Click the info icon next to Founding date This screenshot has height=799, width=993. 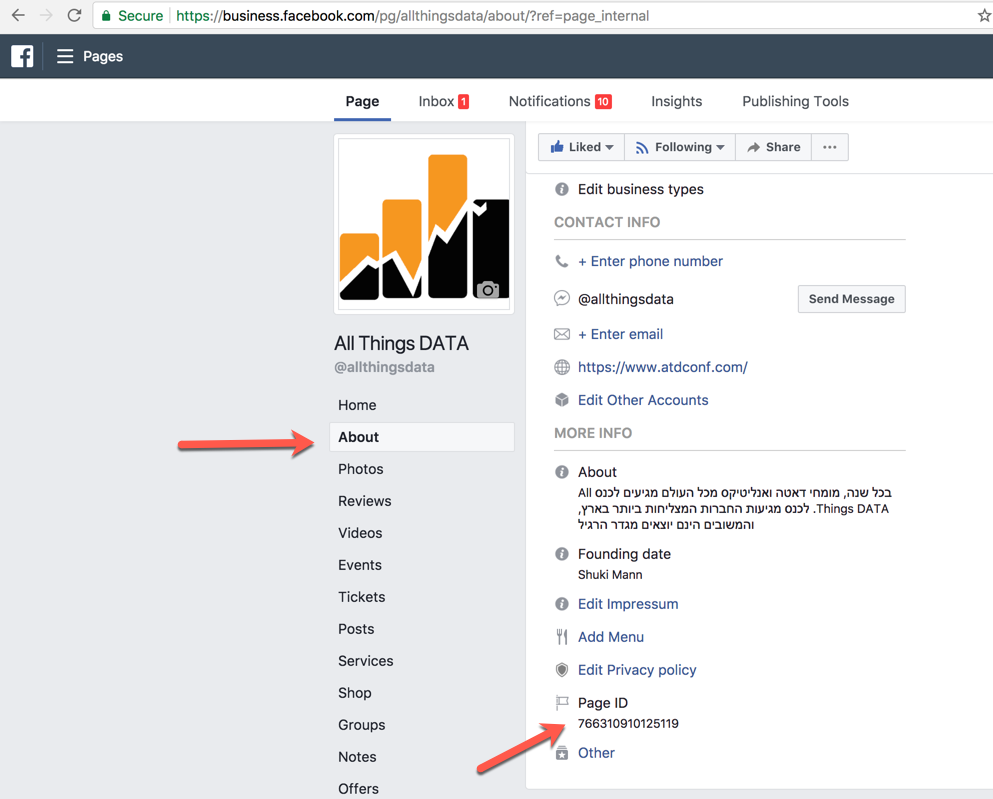[562, 554]
